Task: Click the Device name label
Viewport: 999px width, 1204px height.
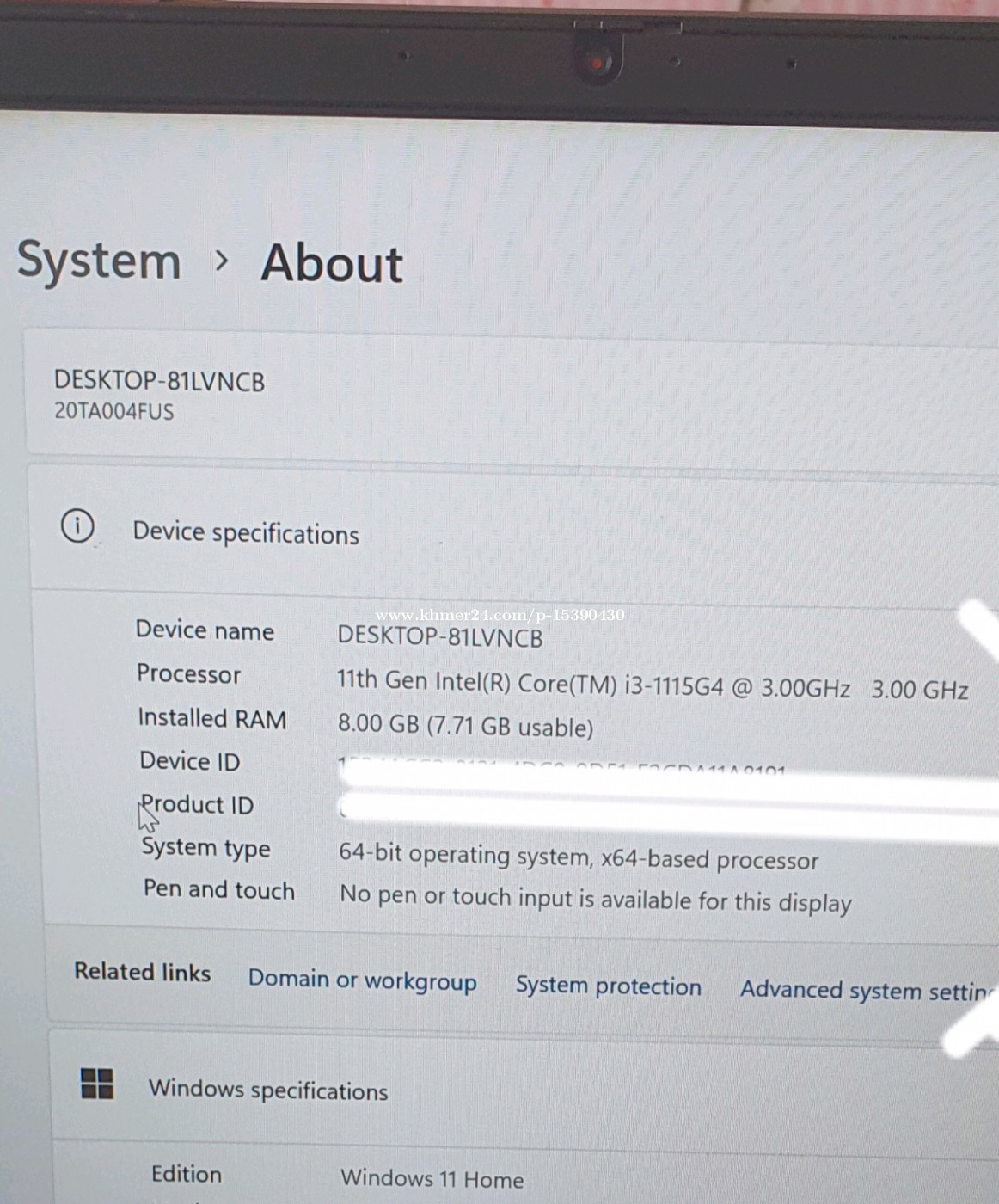Action: coord(205,630)
